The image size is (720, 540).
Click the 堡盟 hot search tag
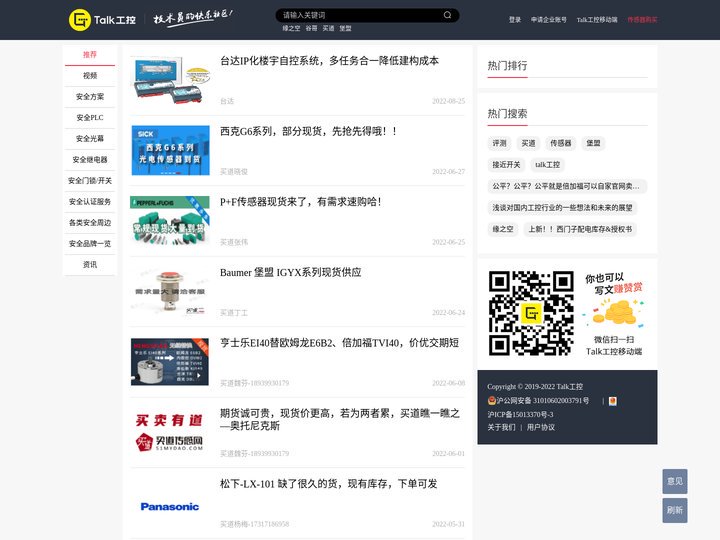click(x=593, y=143)
